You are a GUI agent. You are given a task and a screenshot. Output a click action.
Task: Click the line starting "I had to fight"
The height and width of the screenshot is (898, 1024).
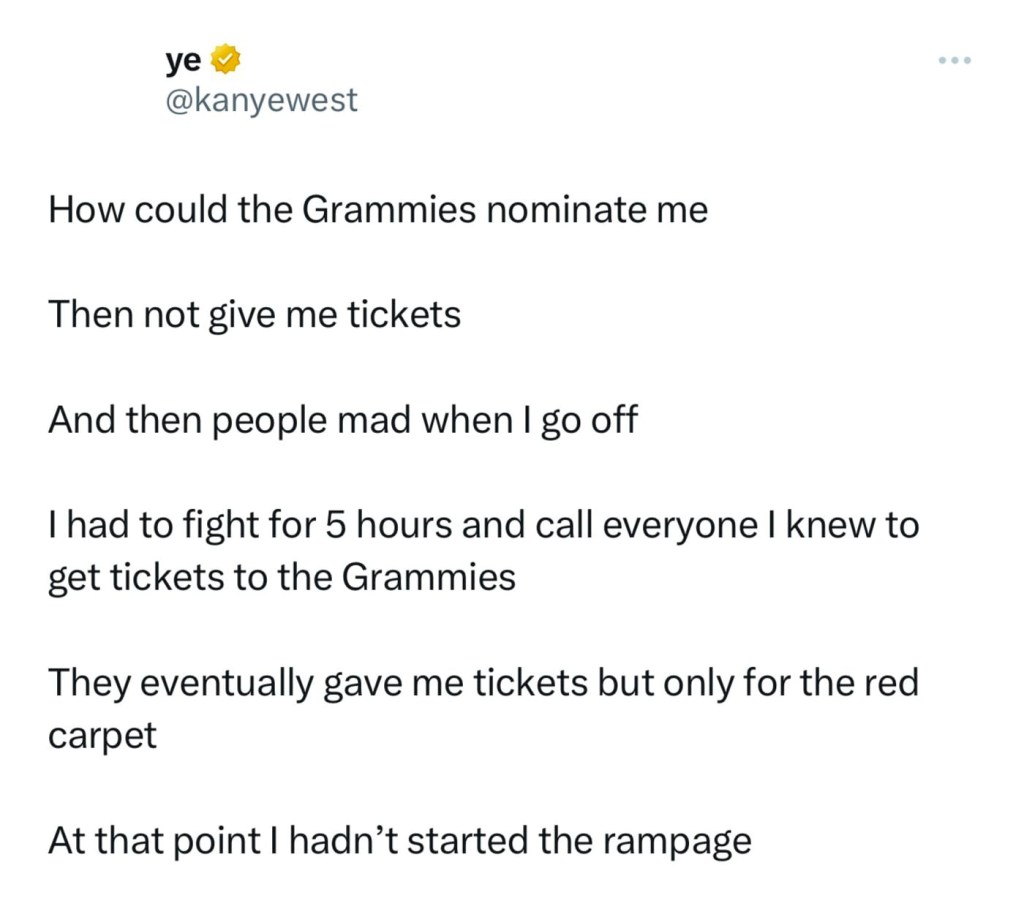coord(482,525)
